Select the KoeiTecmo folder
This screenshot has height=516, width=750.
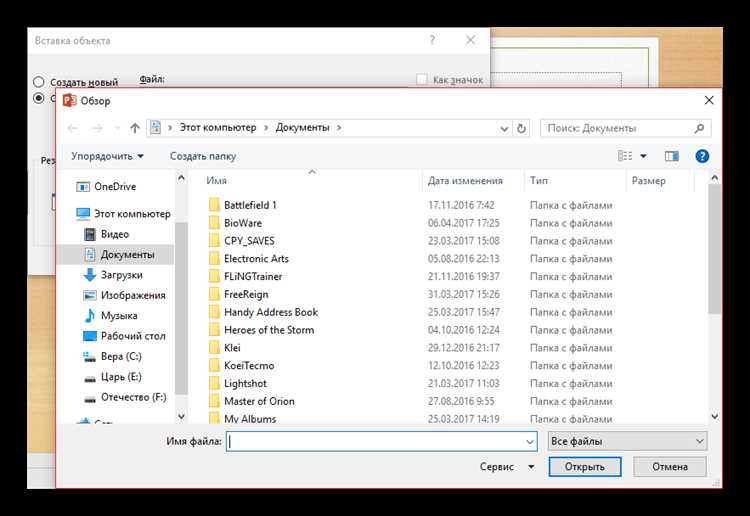tap(242, 365)
